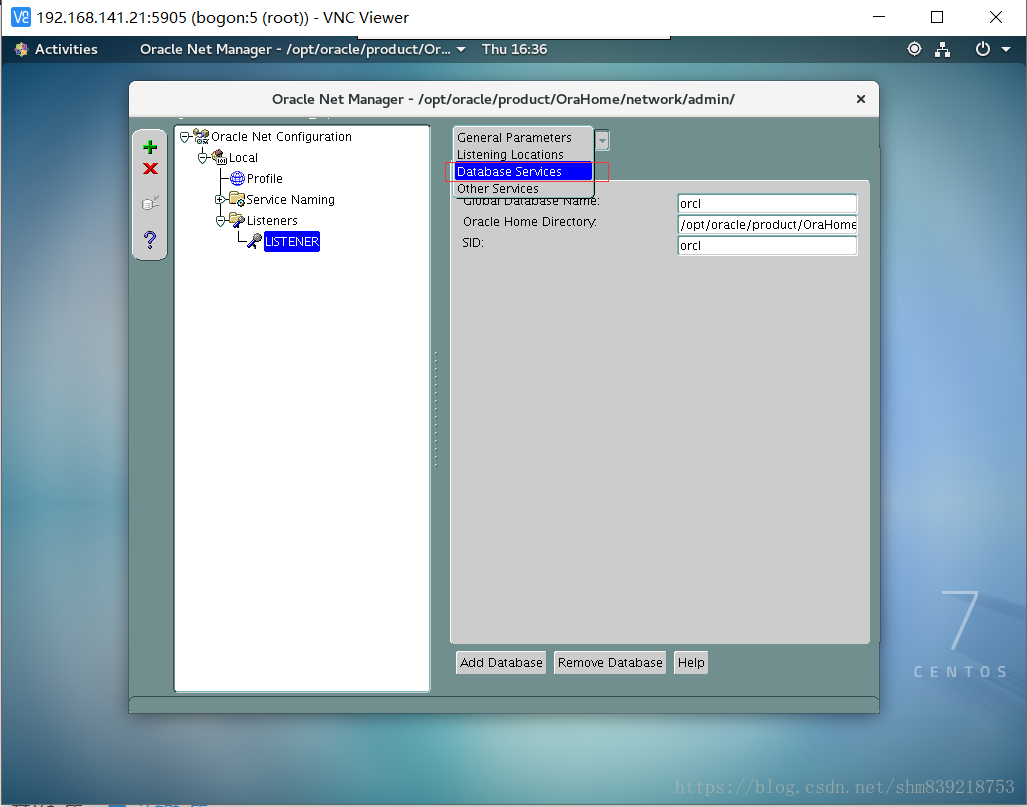Click the test service database icon

click(150, 204)
